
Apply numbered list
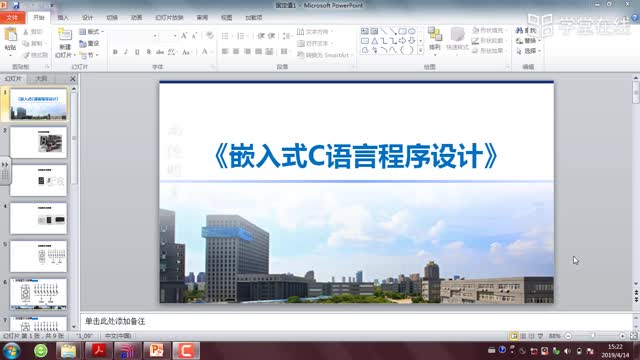coord(241,36)
